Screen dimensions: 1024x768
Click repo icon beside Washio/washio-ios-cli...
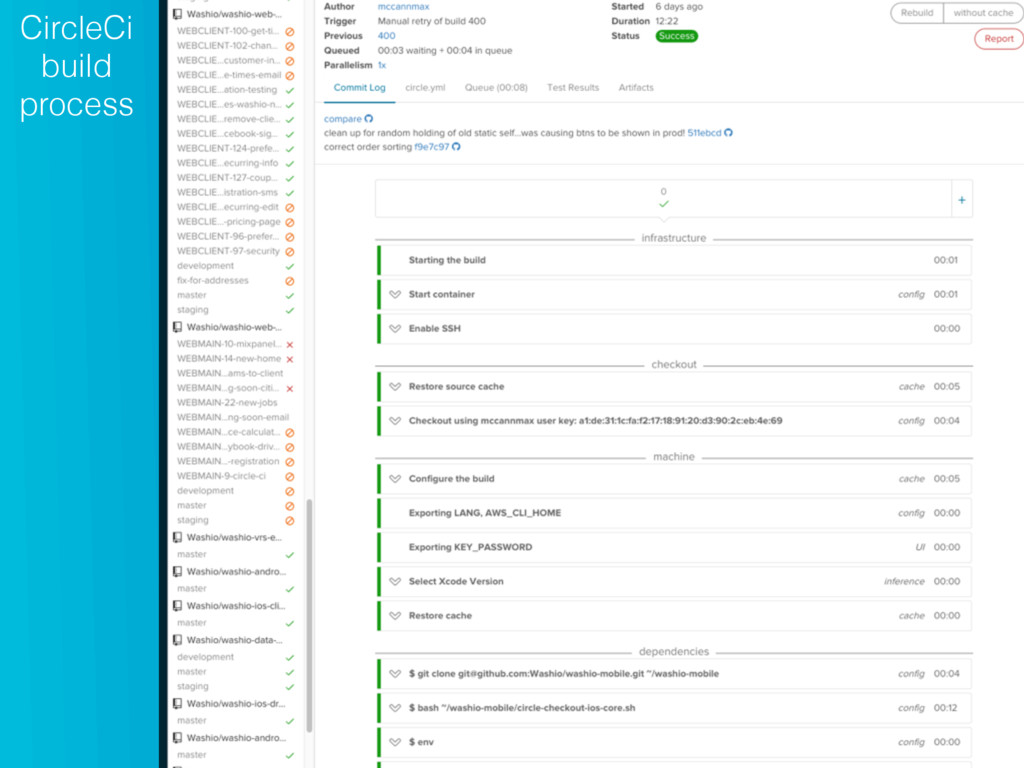177,606
